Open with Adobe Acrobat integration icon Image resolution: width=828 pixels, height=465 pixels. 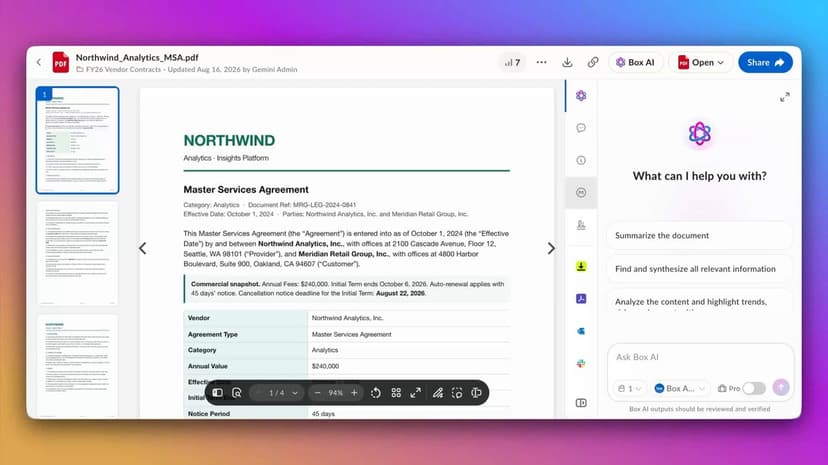(581, 299)
